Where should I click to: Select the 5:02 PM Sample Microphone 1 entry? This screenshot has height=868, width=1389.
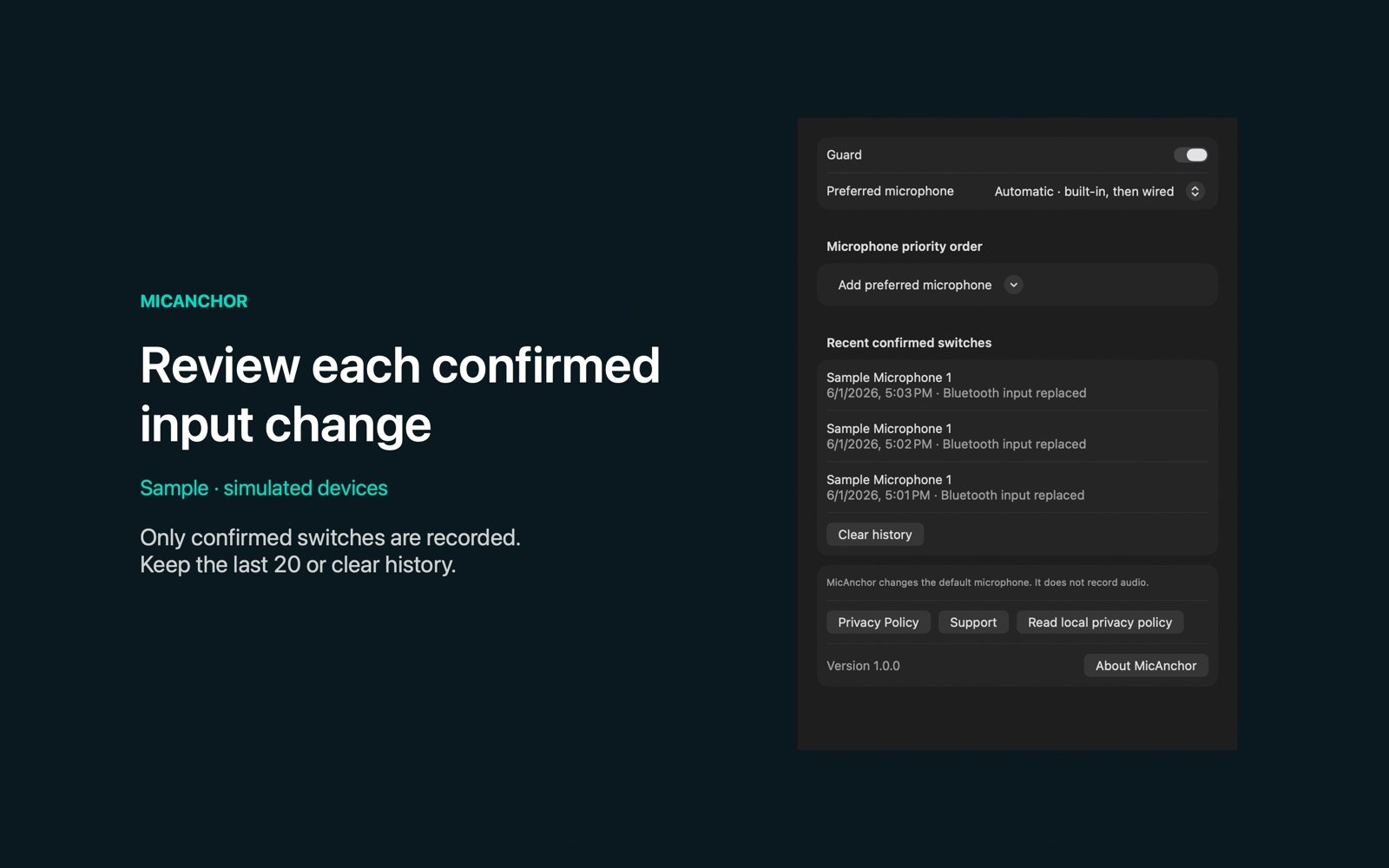[1017, 437]
